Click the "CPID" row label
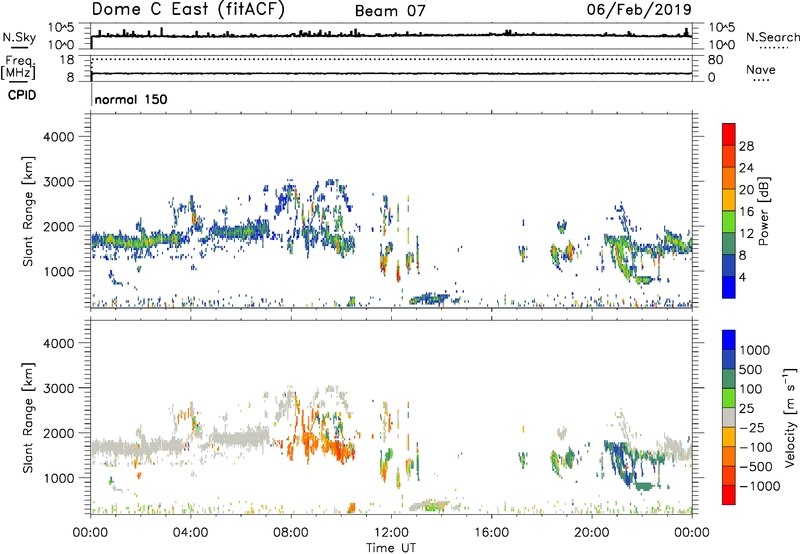 (x=22, y=95)
